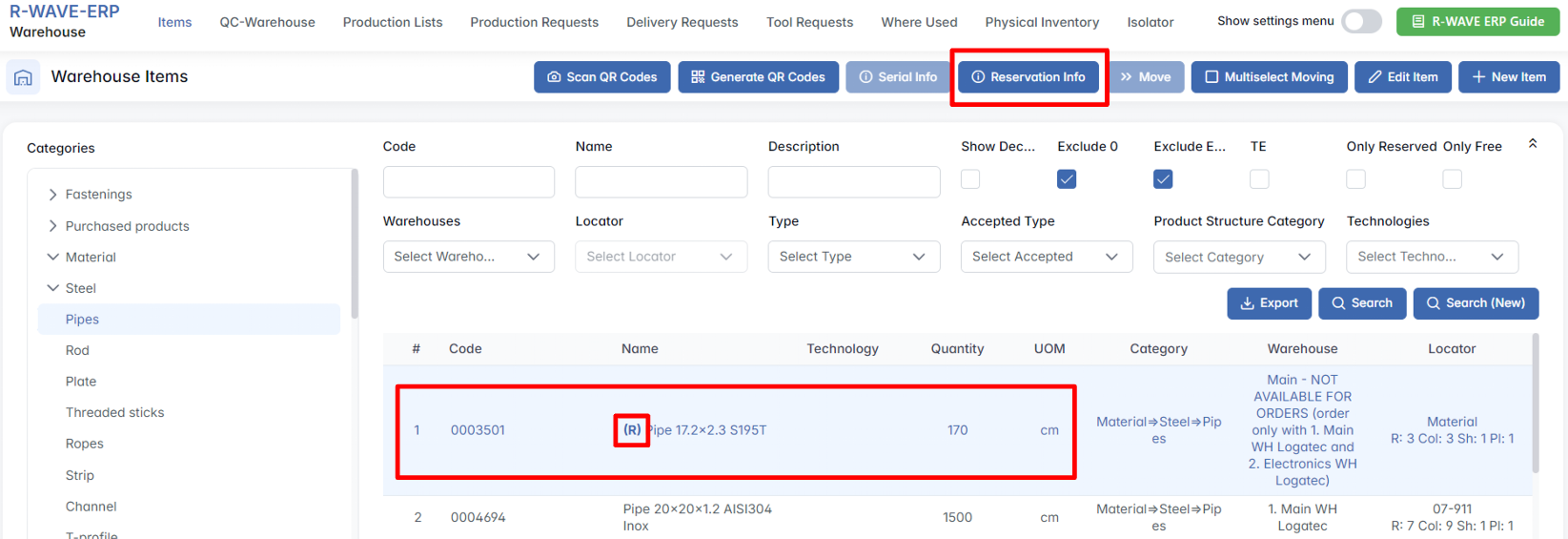The image size is (1568, 539).
Task: Open the R-WAVE ERP Guide
Action: point(1477,21)
